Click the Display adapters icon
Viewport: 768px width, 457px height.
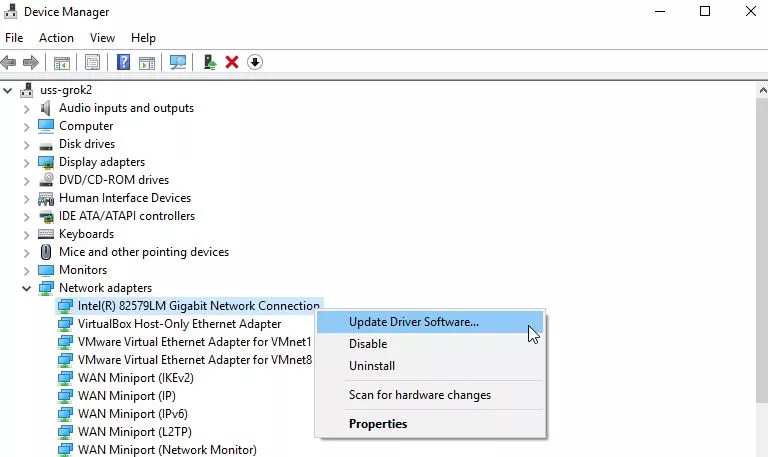[x=46, y=162]
